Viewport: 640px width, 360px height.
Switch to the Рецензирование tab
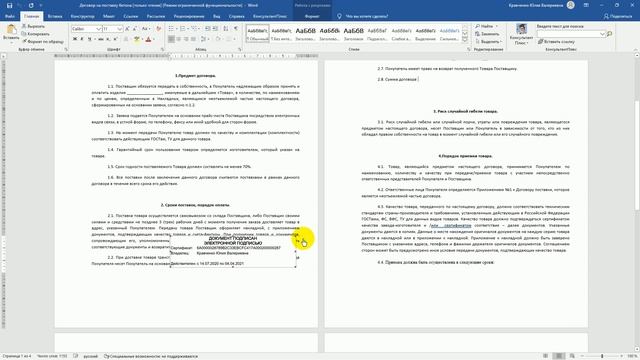tap(189, 16)
